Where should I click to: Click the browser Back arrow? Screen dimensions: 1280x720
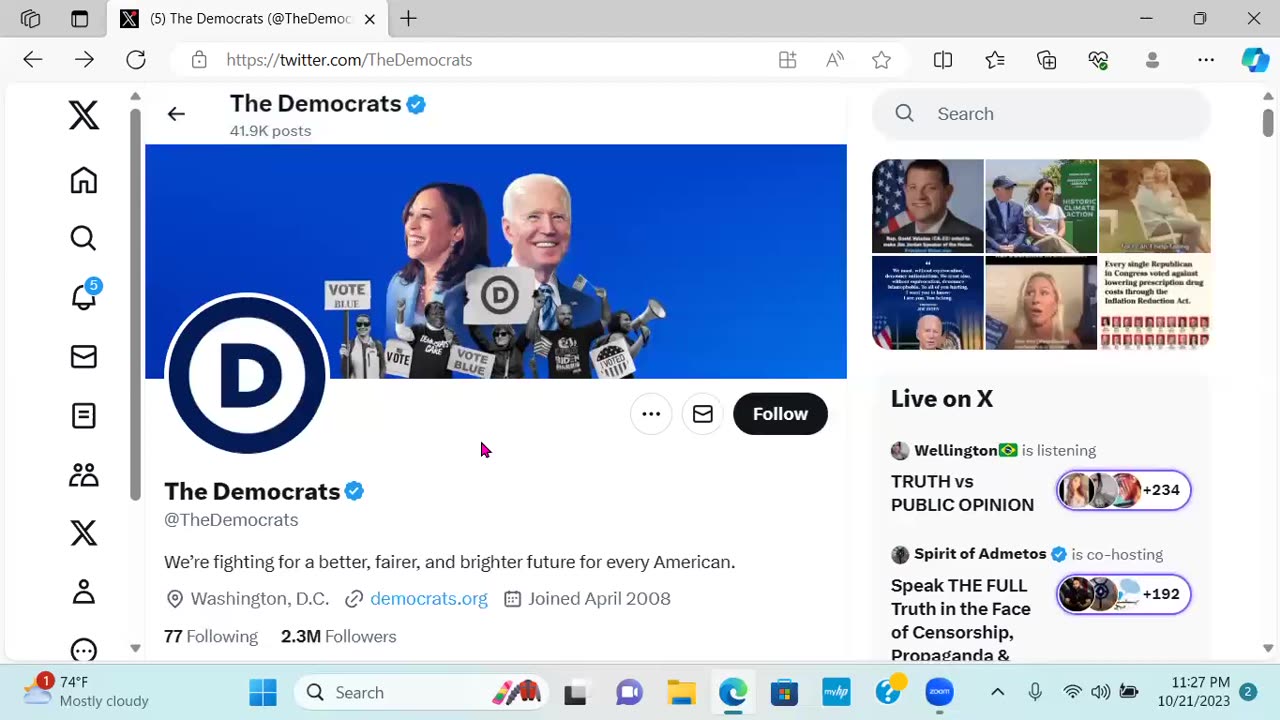tap(33, 60)
